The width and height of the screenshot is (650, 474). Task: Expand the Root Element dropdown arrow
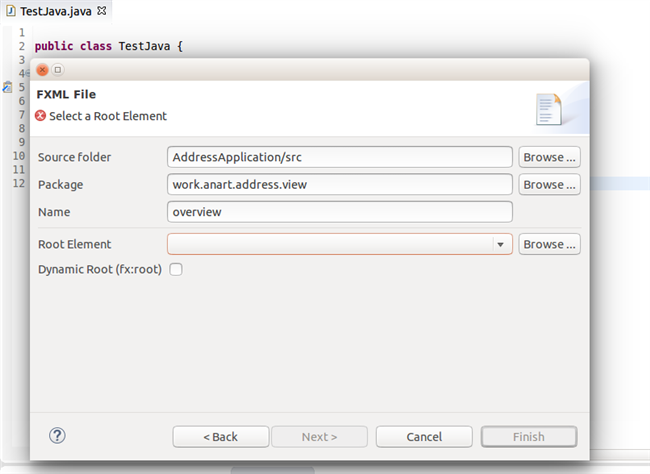500,244
